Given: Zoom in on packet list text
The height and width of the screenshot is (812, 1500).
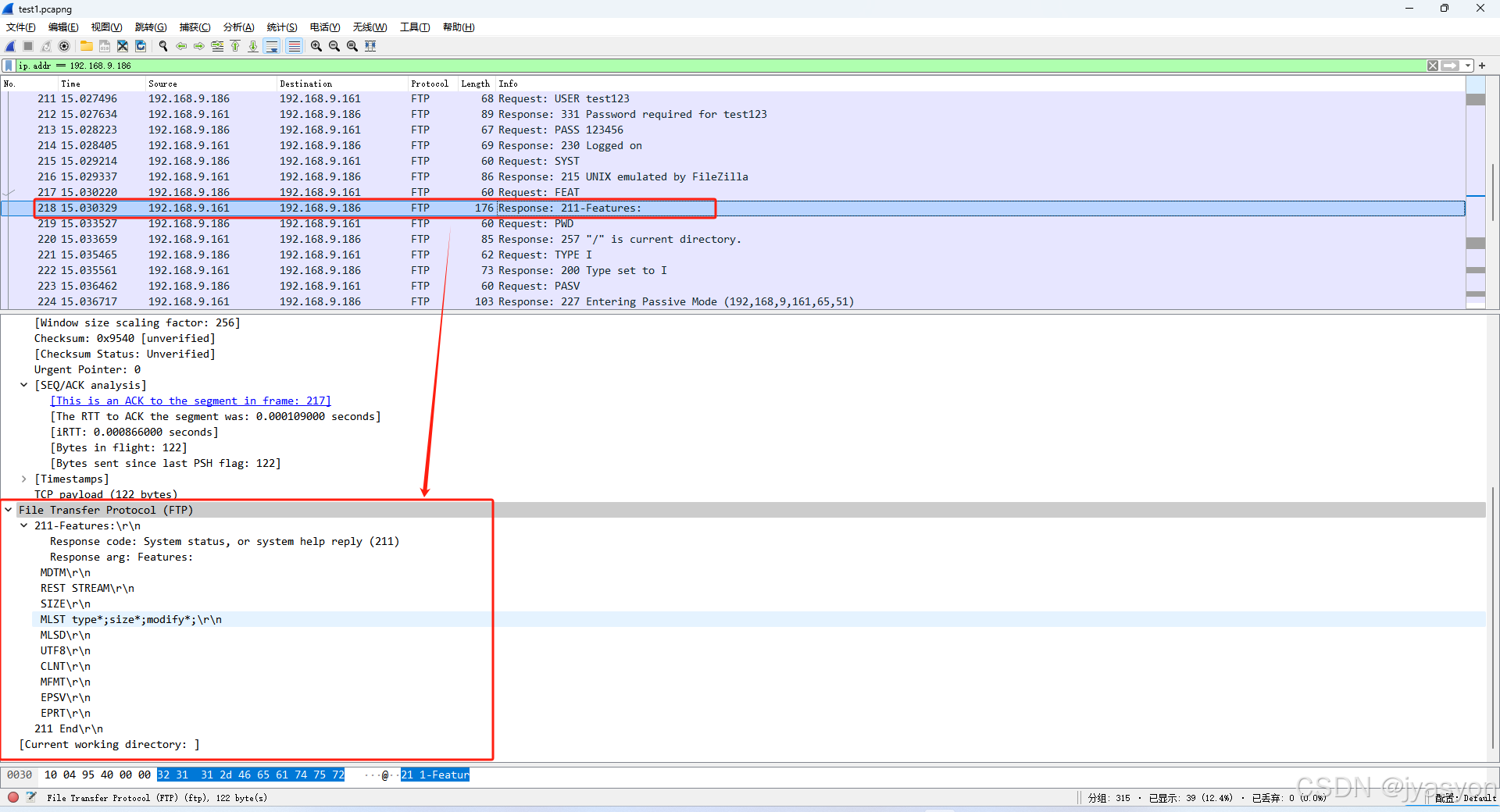Looking at the screenshot, I should 316,46.
